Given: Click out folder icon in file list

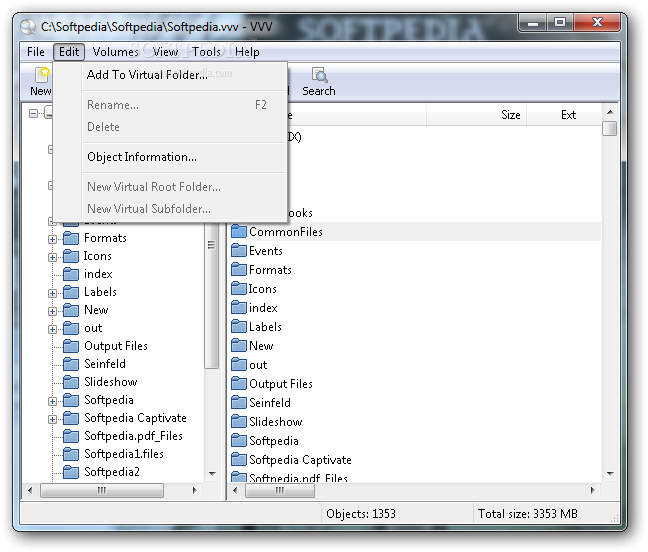Looking at the screenshot, I should click(x=239, y=364).
